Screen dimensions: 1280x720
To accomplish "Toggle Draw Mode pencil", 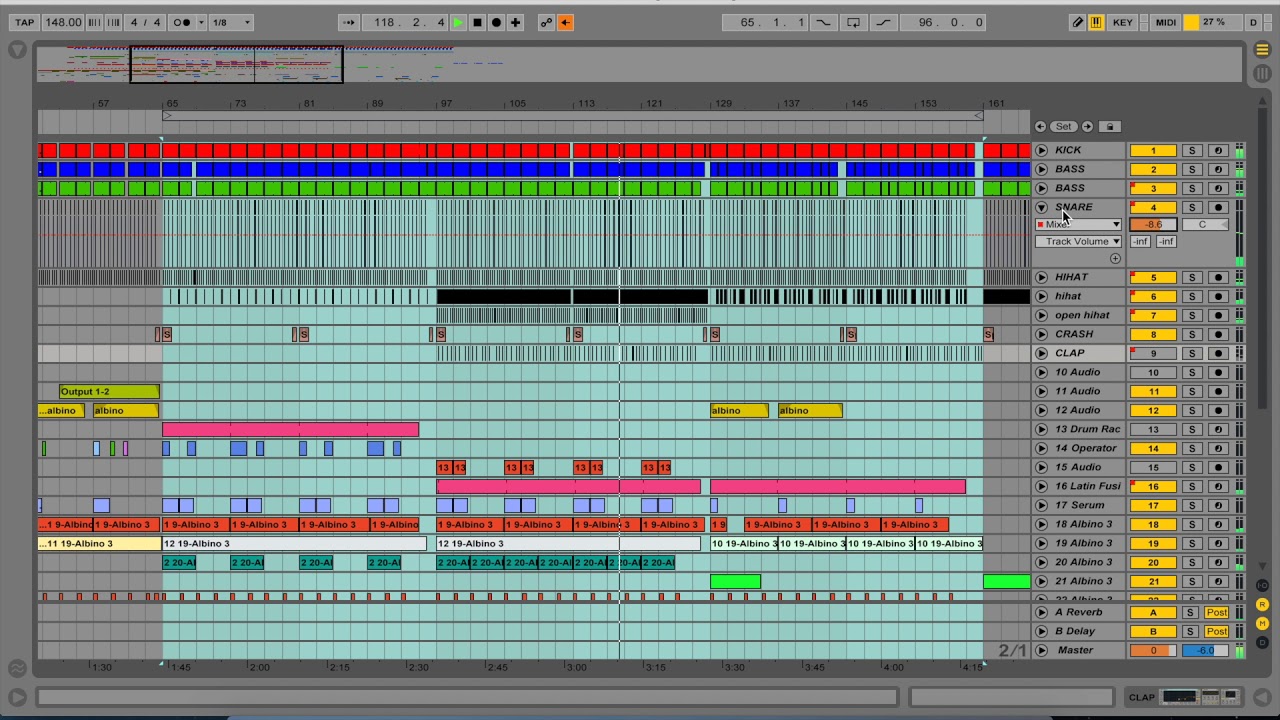I will tap(1077, 22).
